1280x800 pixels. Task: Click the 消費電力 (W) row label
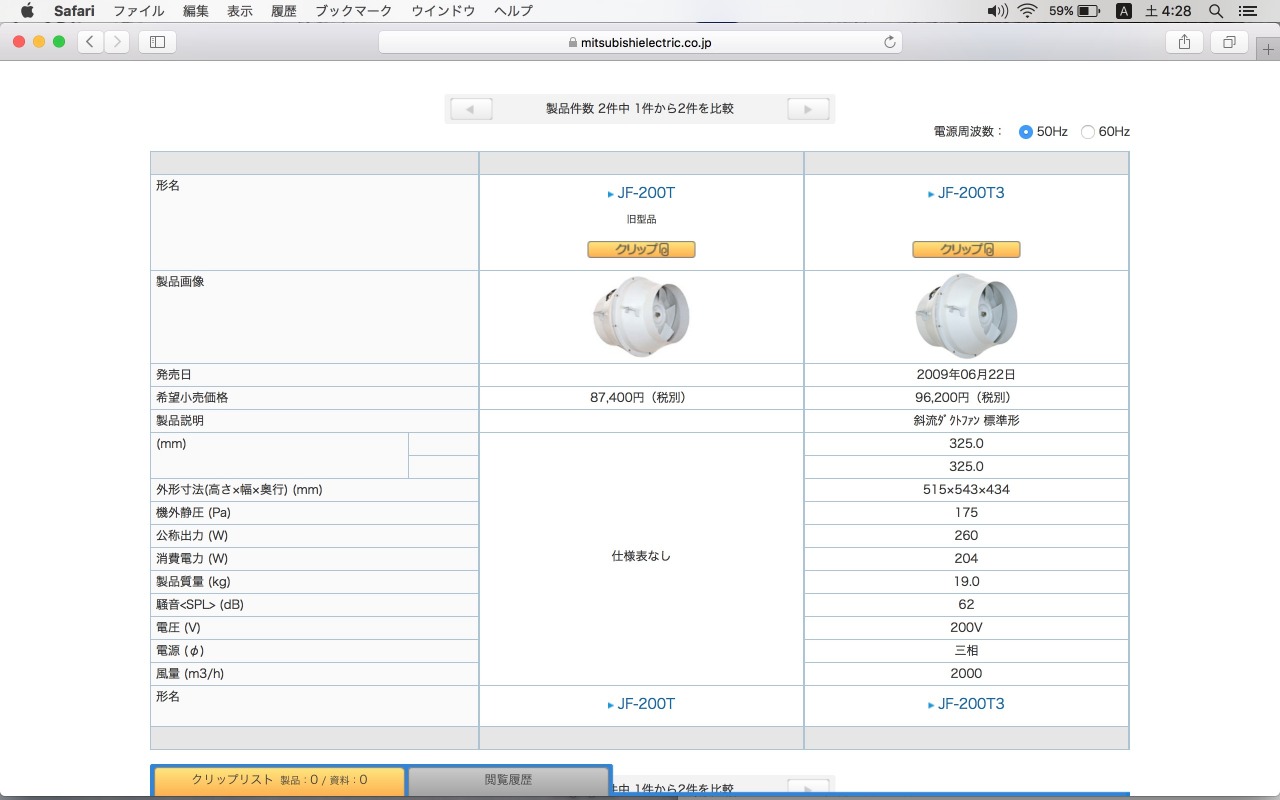click(x=192, y=559)
